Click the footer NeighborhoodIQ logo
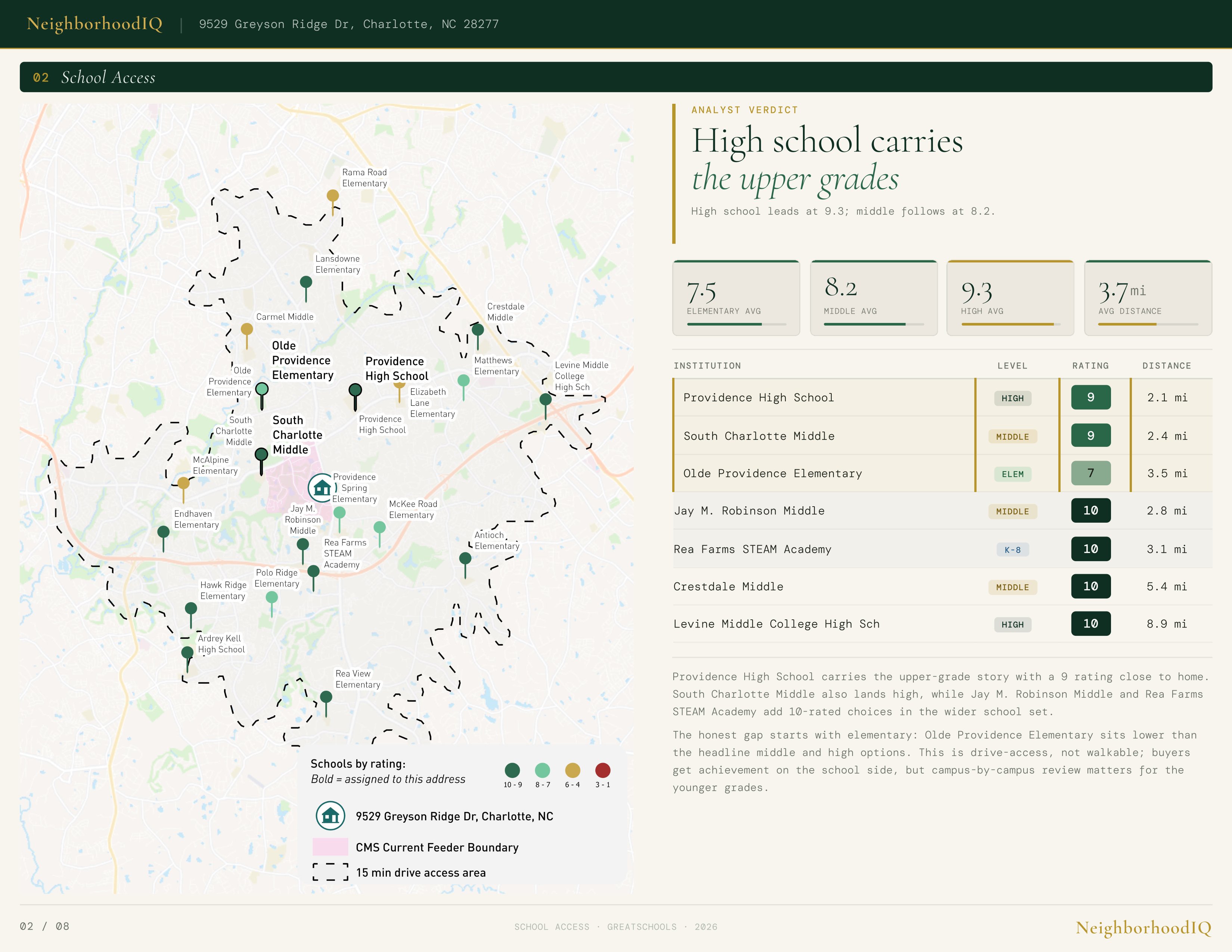This screenshot has height=952, width=1232. [x=1143, y=928]
